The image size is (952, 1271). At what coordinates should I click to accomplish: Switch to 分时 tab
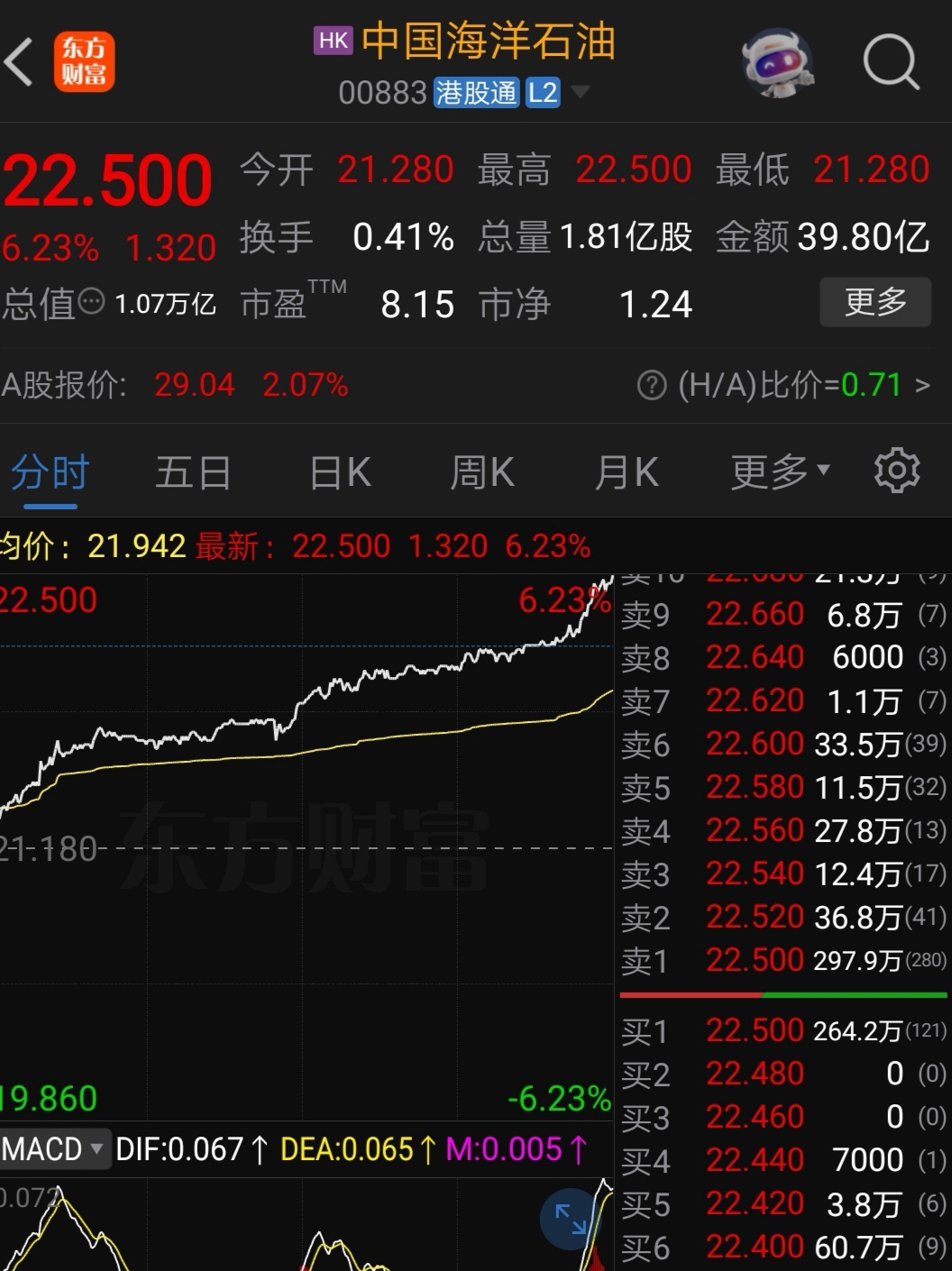point(50,472)
